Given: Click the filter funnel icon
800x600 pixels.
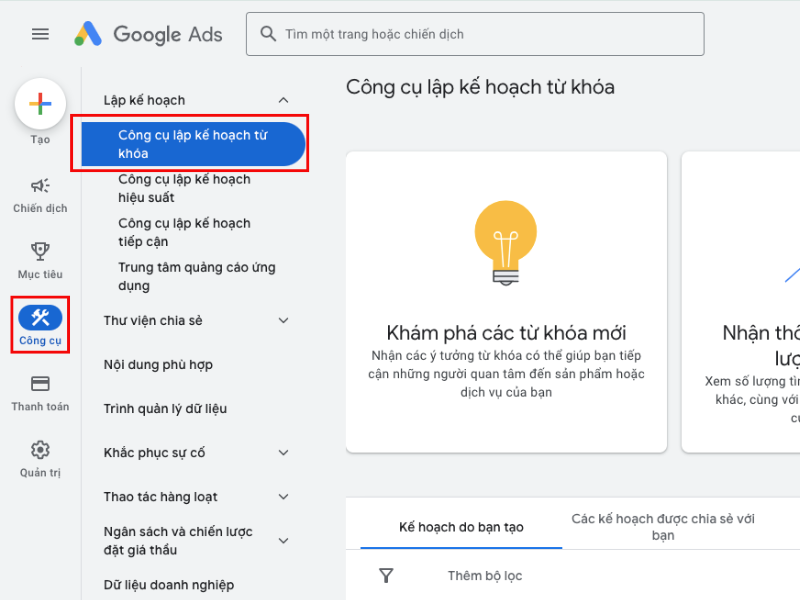Looking at the screenshot, I should click(x=386, y=576).
